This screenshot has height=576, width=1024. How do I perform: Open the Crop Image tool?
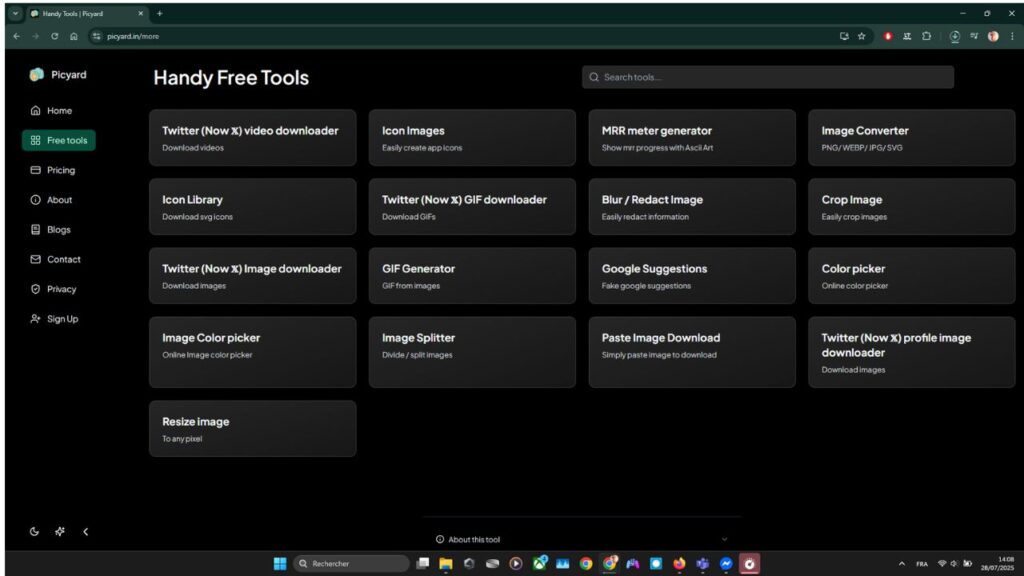(x=912, y=207)
